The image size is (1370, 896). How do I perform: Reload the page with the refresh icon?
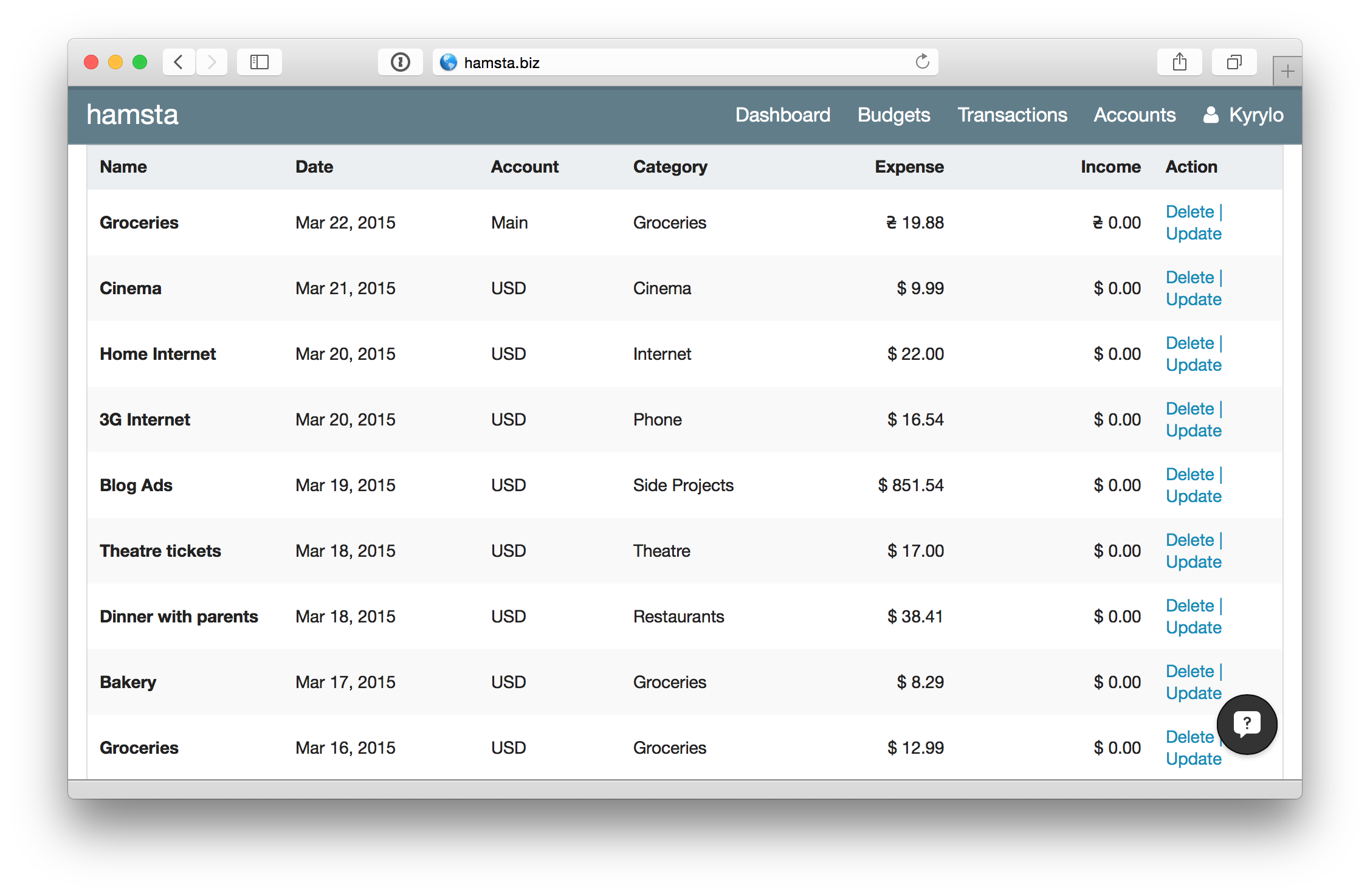[922, 62]
